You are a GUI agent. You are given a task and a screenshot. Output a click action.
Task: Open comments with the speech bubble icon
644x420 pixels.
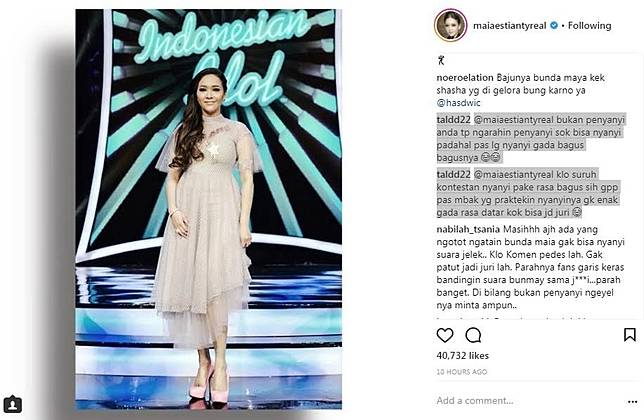pyautogui.click(x=473, y=335)
